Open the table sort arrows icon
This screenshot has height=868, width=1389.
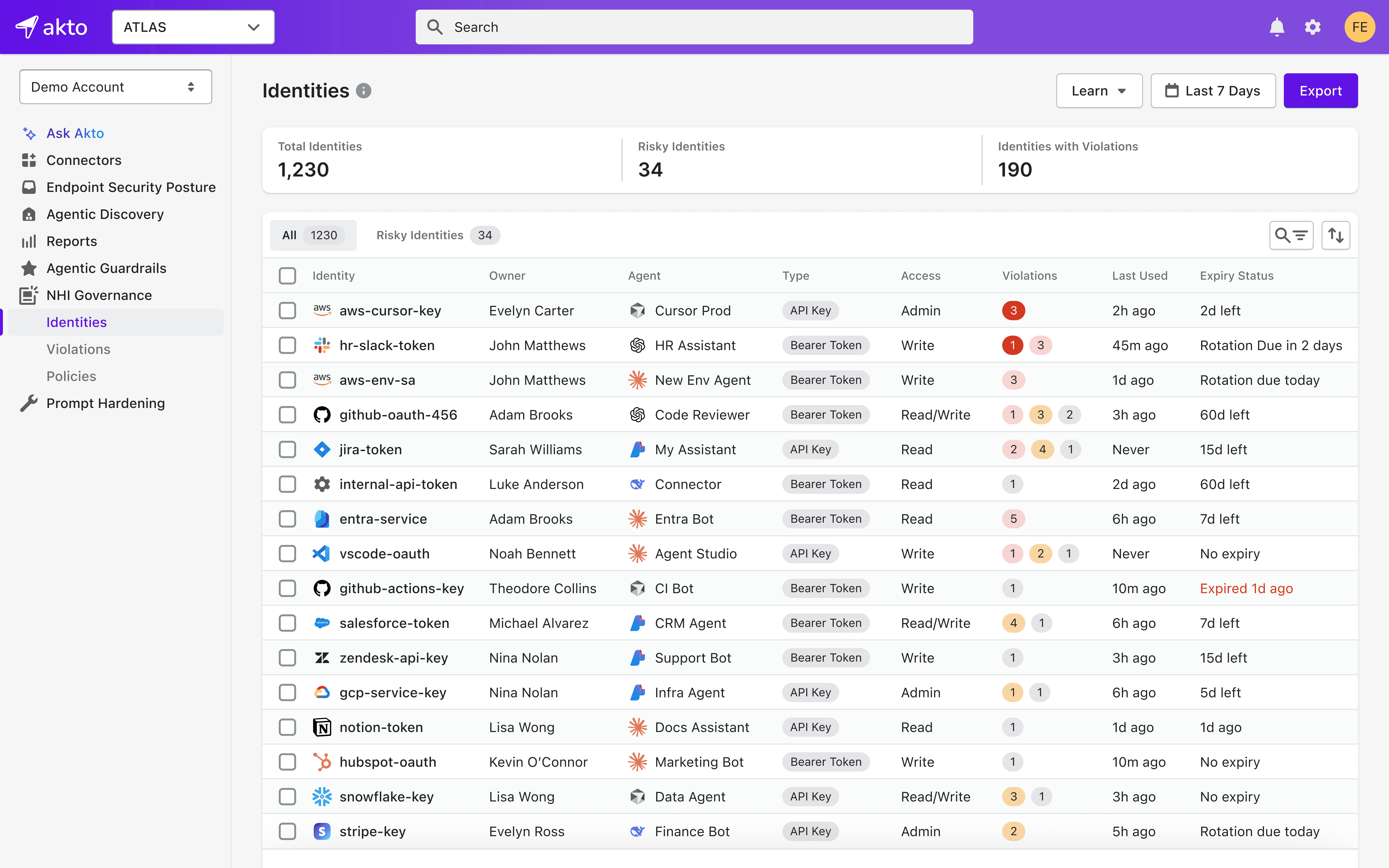pyautogui.click(x=1336, y=235)
